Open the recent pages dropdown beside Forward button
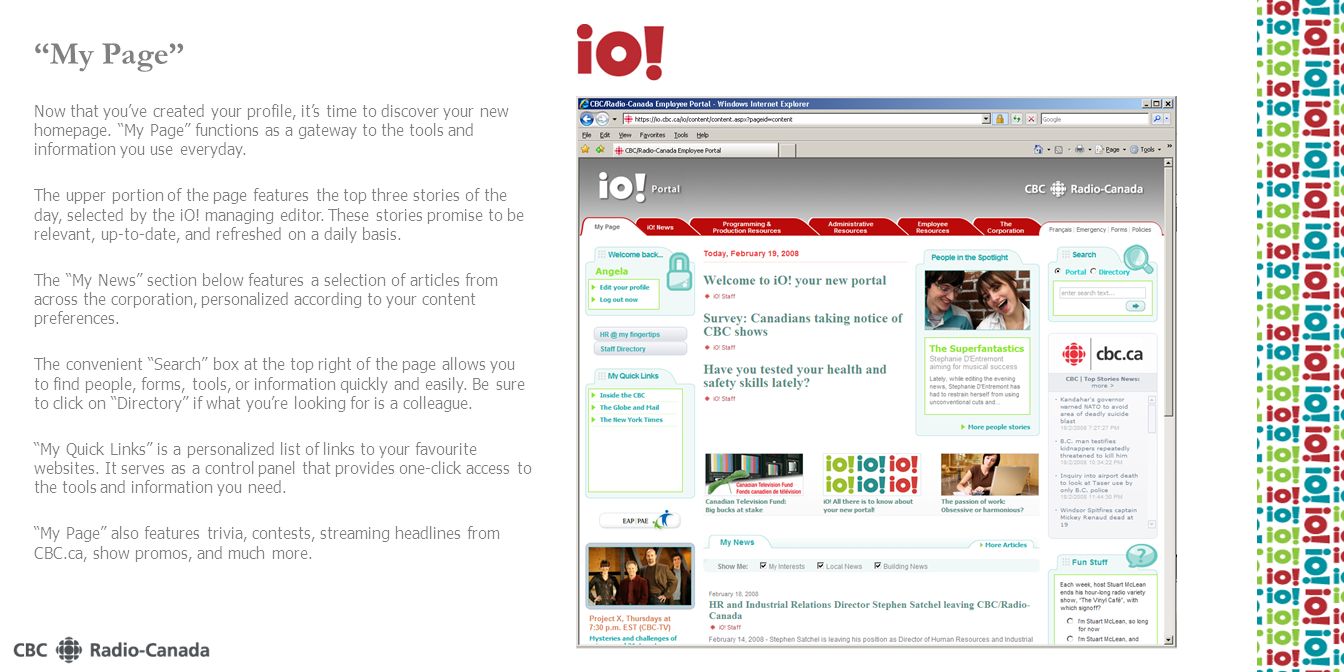Viewport: 1344px width, 672px height. [614, 119]
